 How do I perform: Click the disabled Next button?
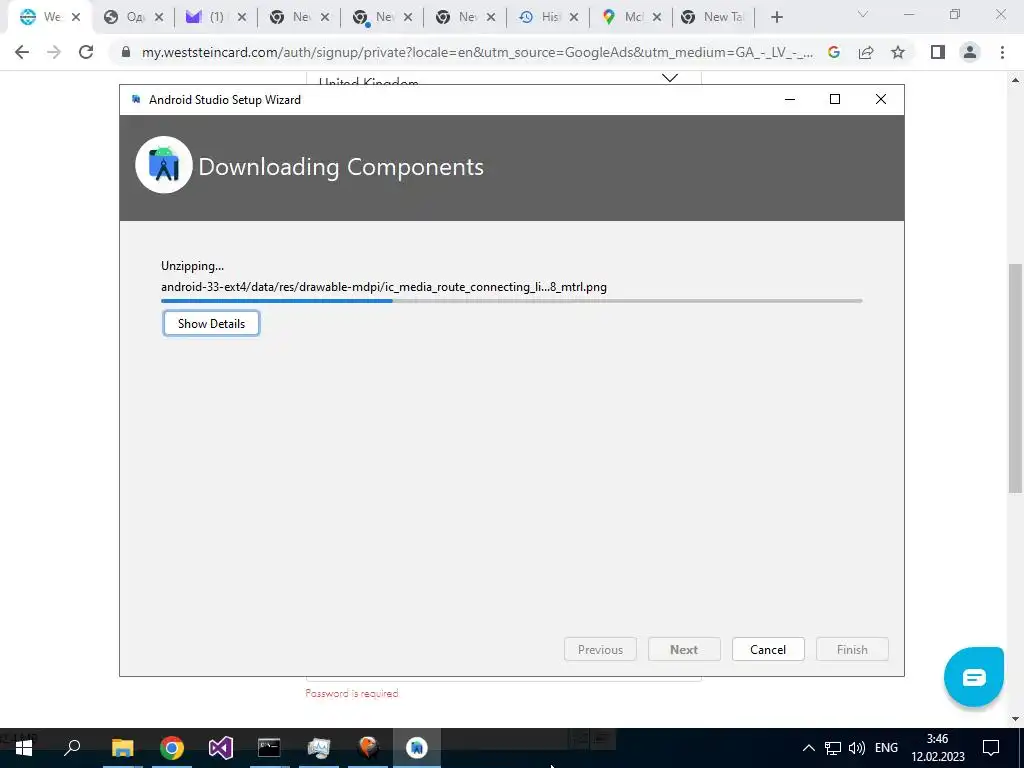point(684,649)
